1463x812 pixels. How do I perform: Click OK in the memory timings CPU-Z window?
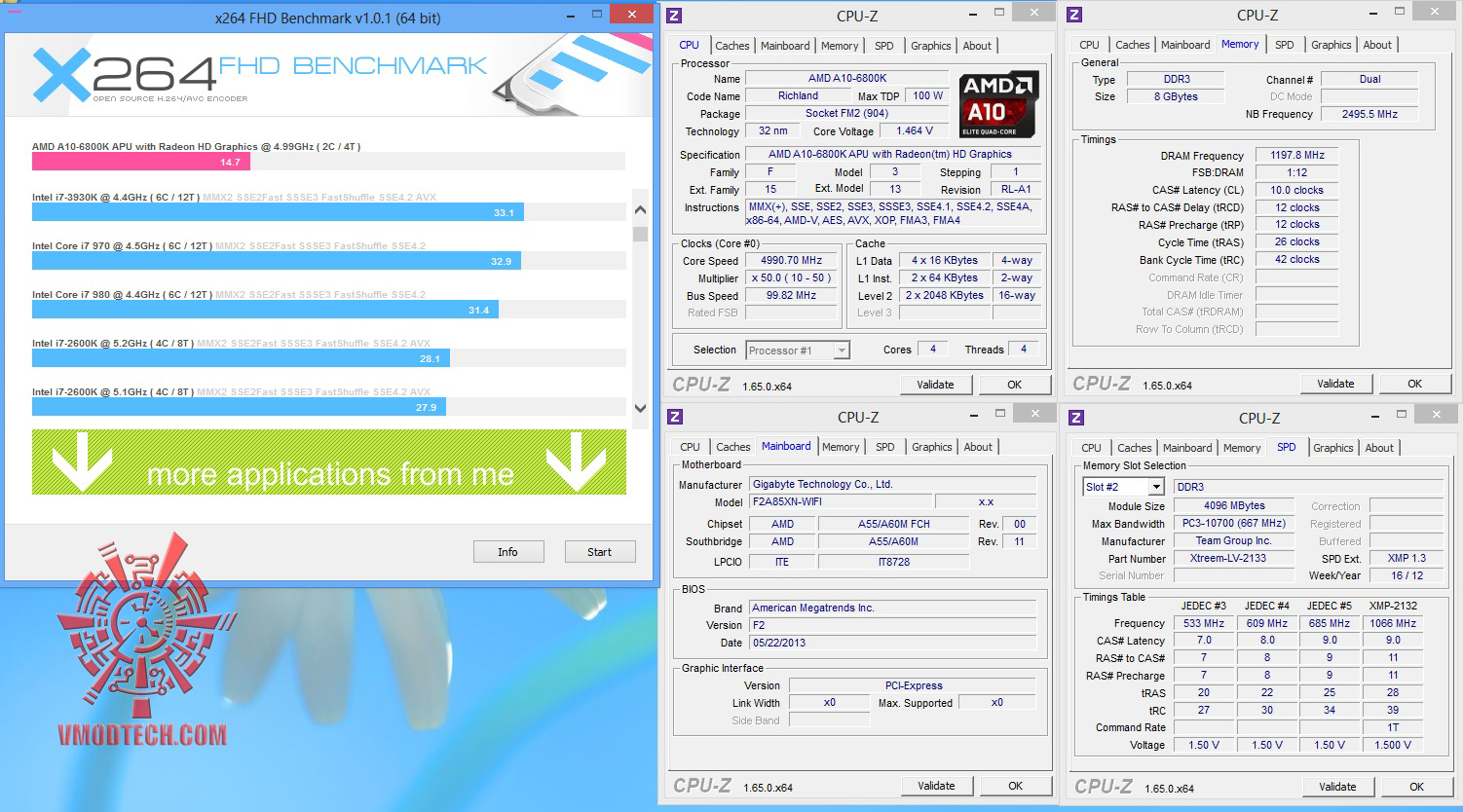click(x=1415, y=384)
